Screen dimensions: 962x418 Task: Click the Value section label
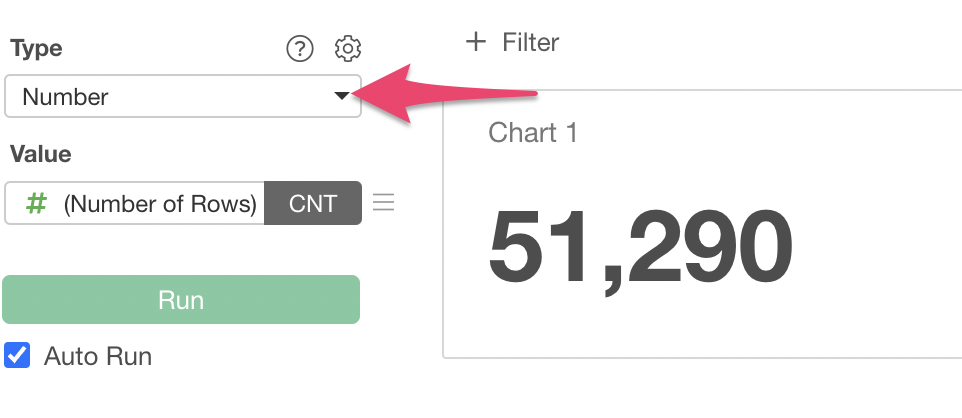40,154
